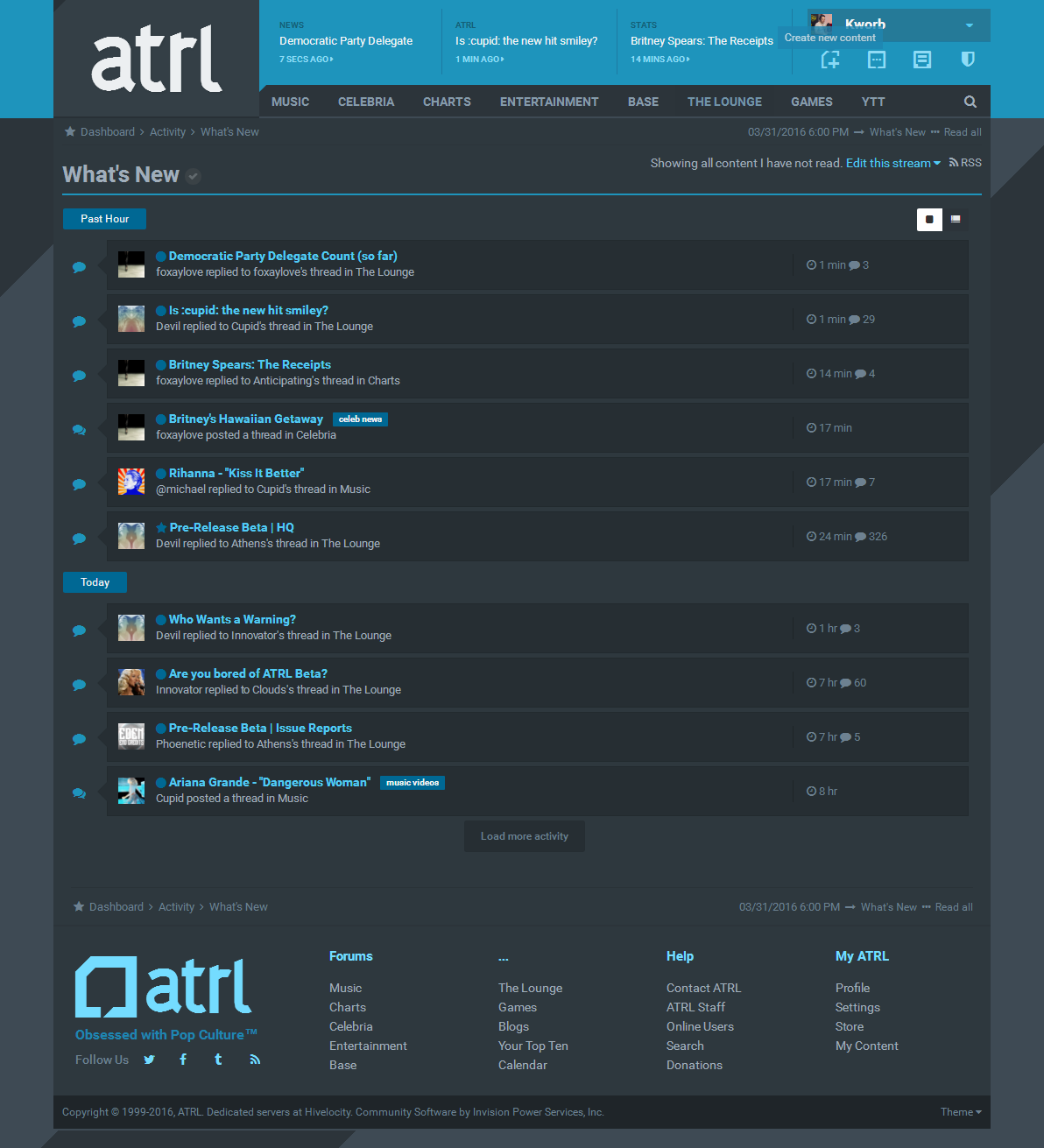Open the avatar on the Rihanna thread row
The width and height of the screenshot is (1044, 1148).
tap(131, 482)
